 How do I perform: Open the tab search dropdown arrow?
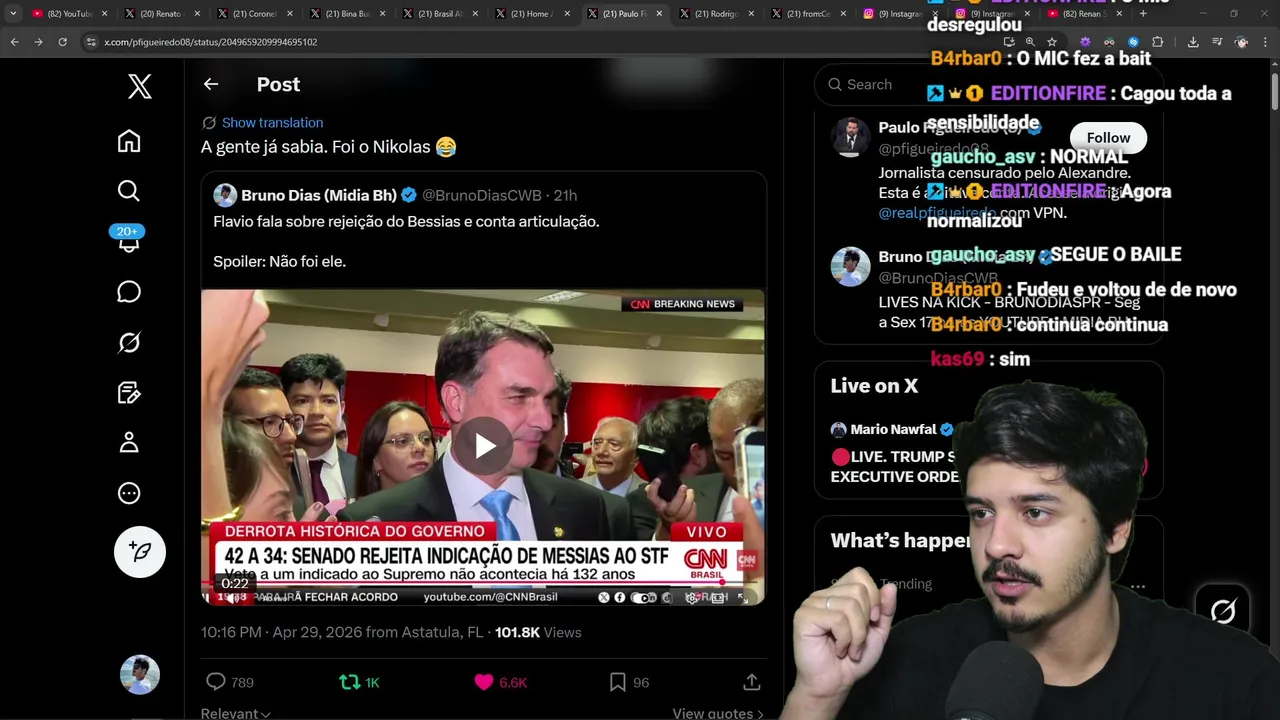(x=13, y=14)
